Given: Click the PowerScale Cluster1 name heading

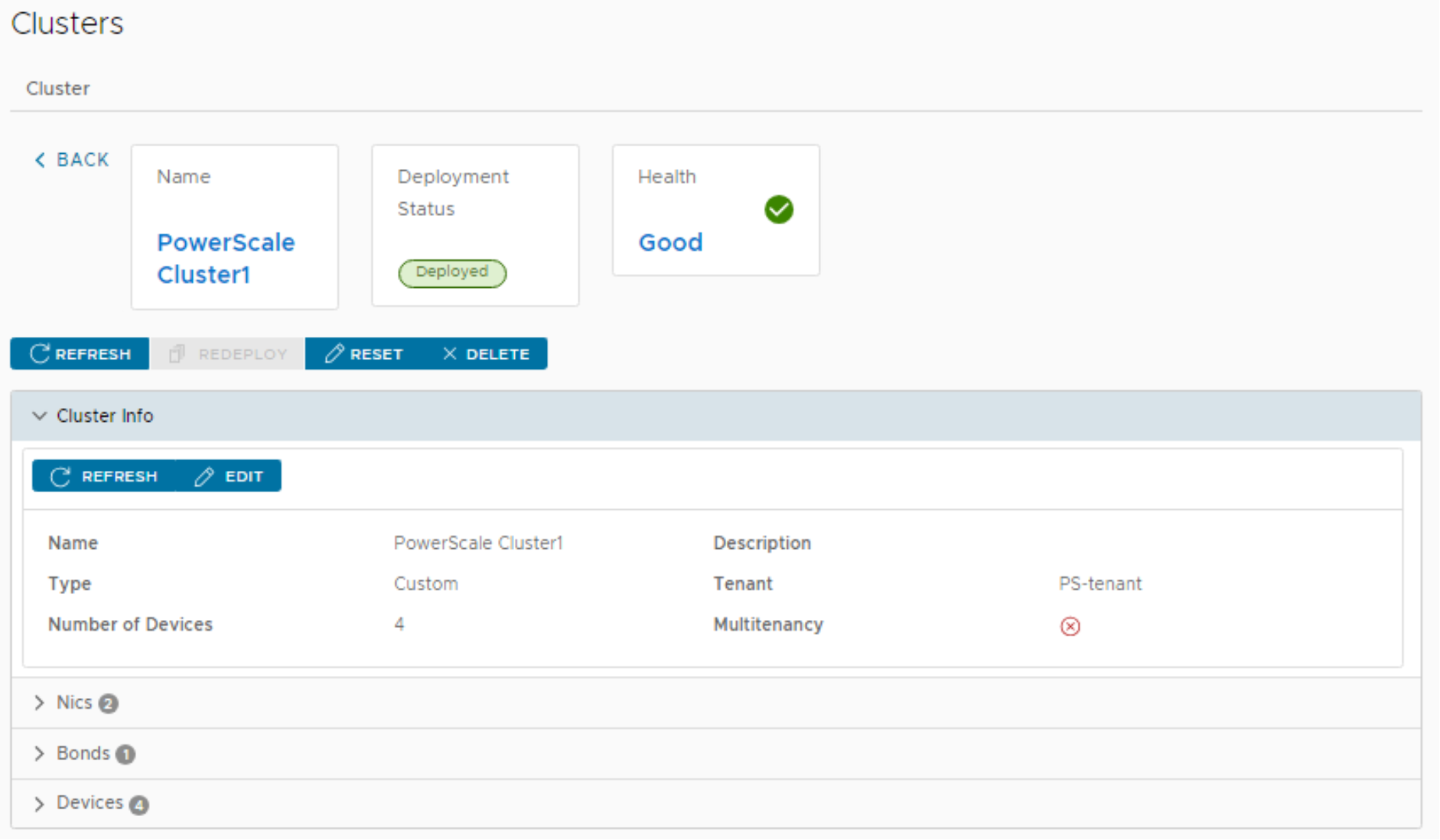Looking at the screenshot, I should click(226, 258).
